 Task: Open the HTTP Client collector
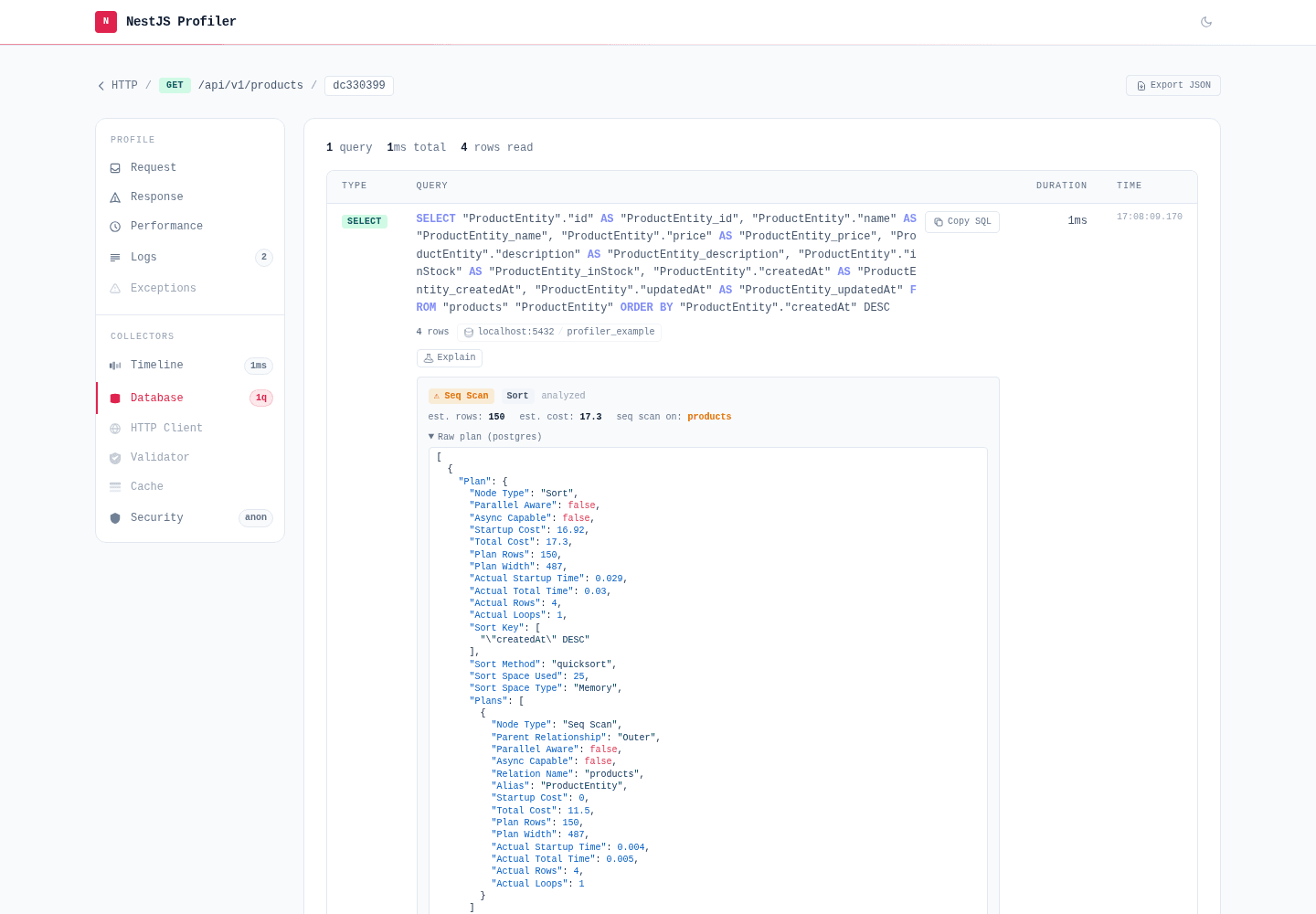190,429
